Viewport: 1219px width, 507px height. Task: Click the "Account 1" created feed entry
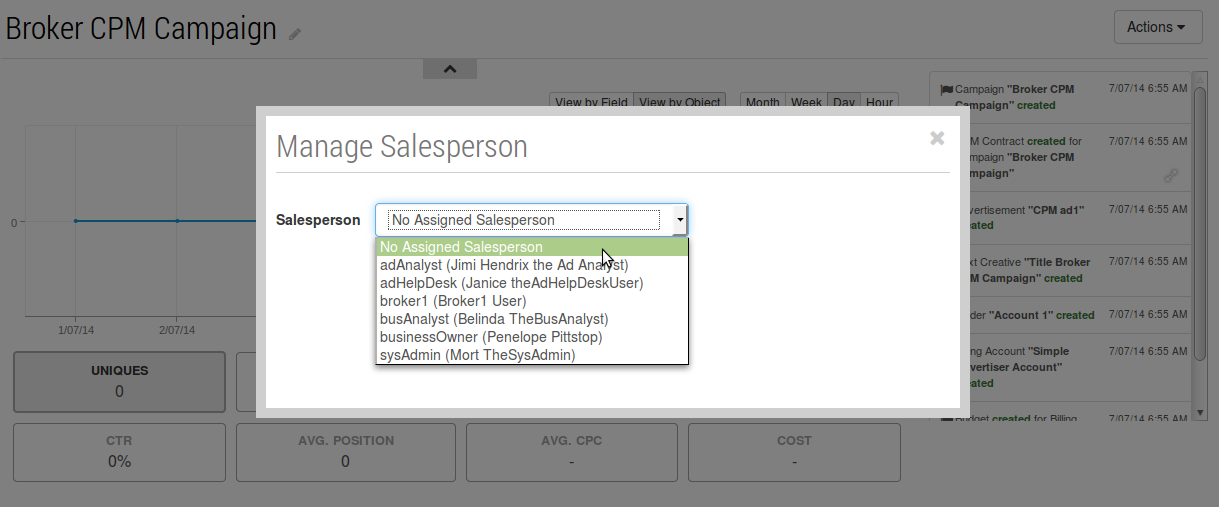pos(1060,315)
